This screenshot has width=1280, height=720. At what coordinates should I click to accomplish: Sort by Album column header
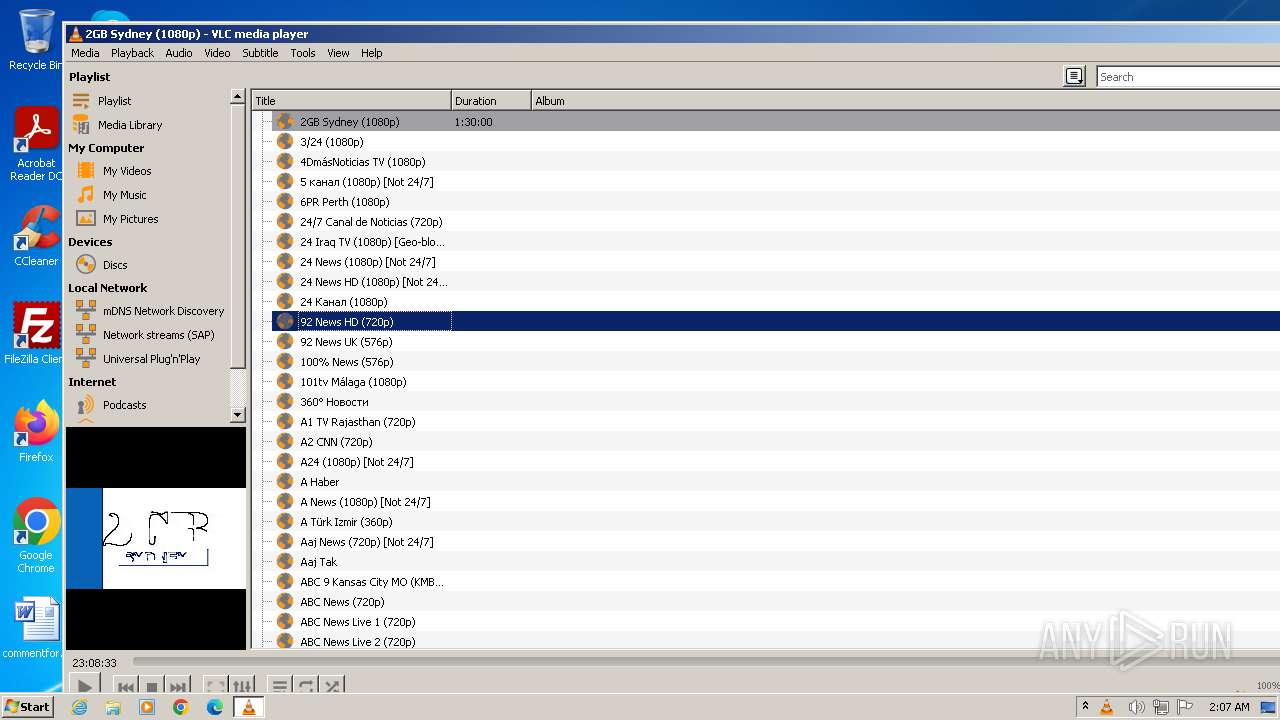tap(905, 101)
